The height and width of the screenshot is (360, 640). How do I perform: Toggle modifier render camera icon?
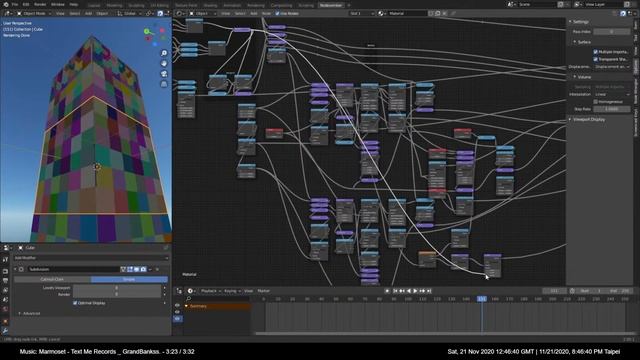tap(143, 269)
